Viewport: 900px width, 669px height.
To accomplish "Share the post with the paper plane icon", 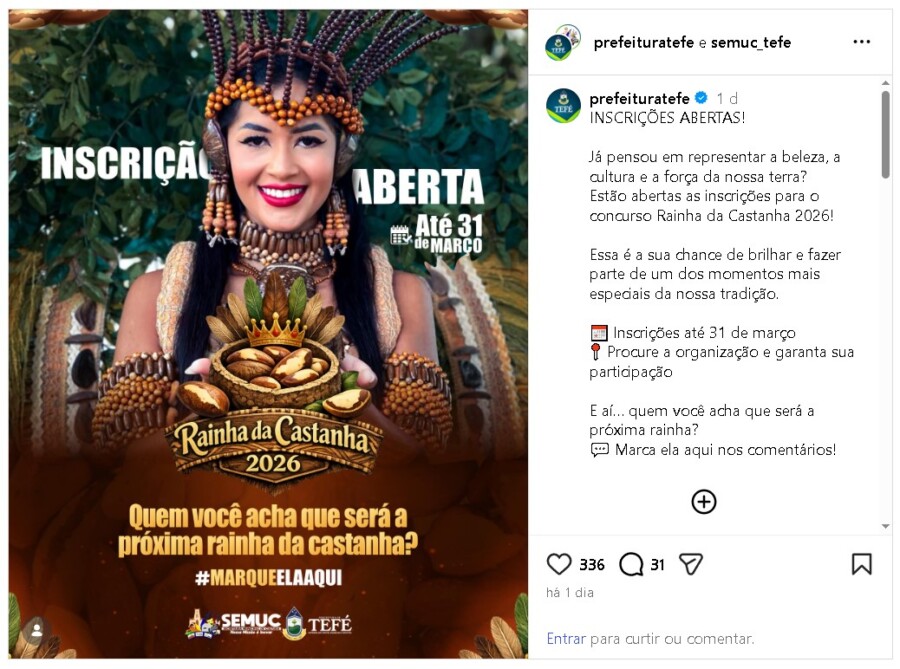I will tap(690, 564).
